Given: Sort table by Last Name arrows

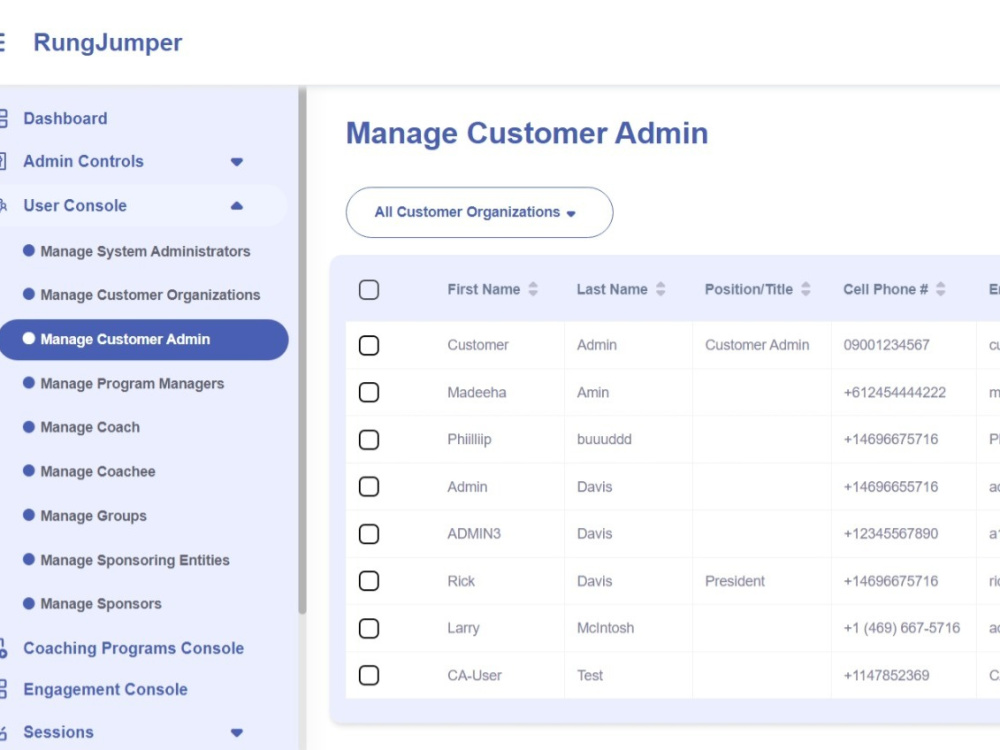Looking at the screenshot, I should [x=661, y=290].
